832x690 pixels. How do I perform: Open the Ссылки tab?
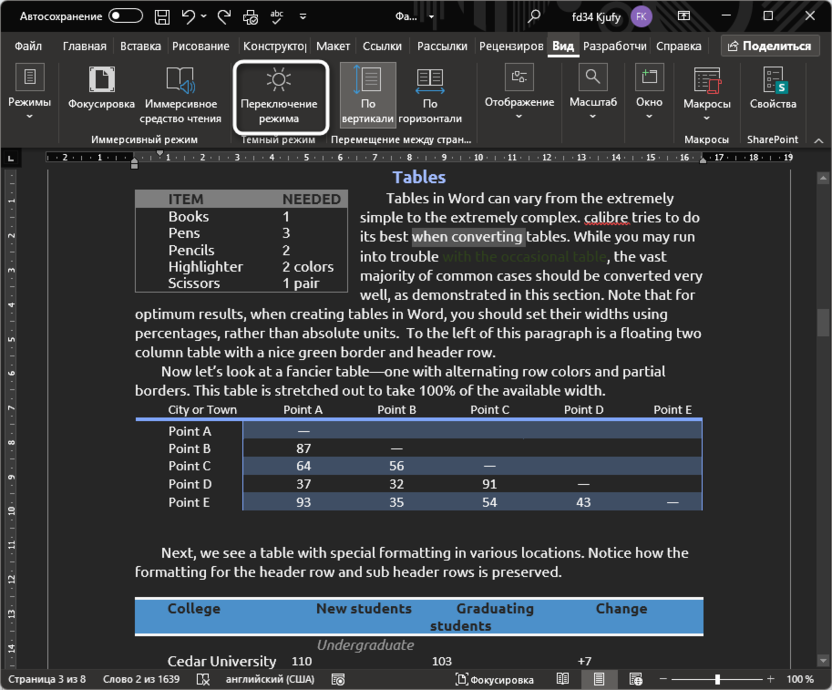coord(382,46)
